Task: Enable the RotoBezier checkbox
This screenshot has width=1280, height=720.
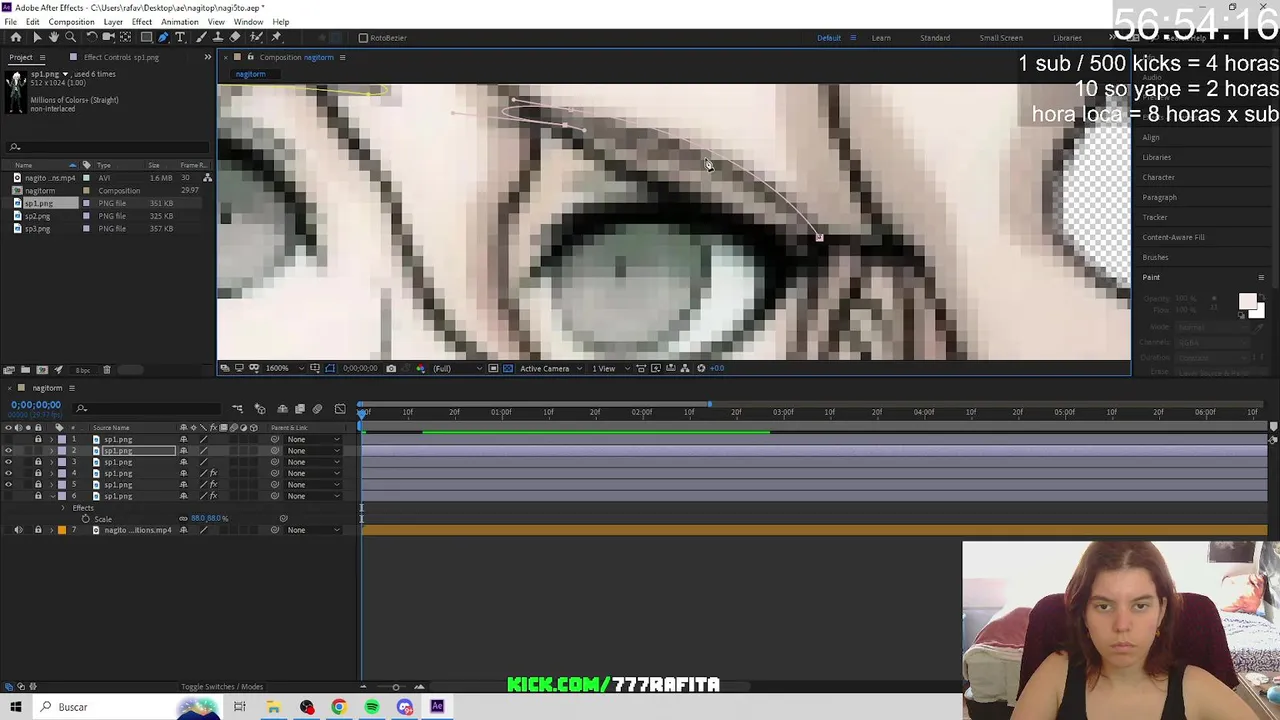Action: [x=363, y=38]
